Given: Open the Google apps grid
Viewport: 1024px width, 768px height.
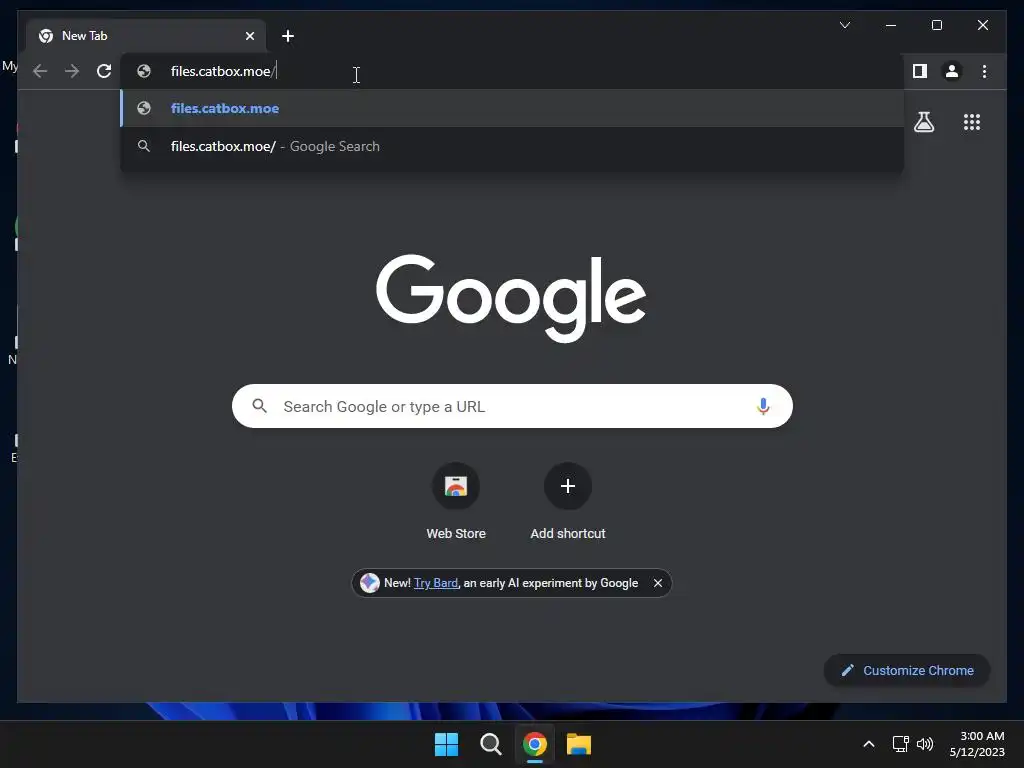Looking at the screenshot, I should pos(972,122).
